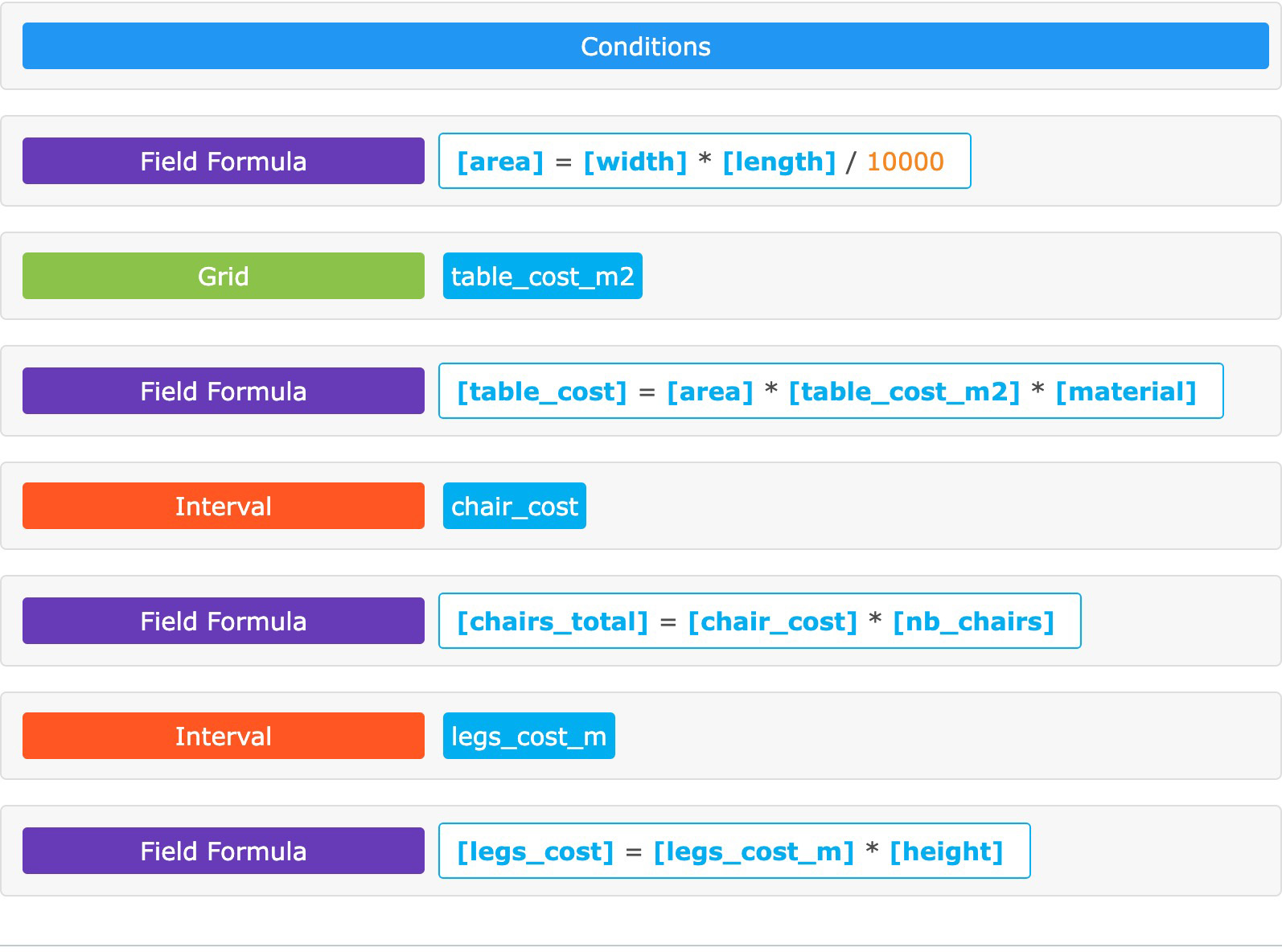Click the [length] variable in area formula
1282x952 pixels.
779,162
